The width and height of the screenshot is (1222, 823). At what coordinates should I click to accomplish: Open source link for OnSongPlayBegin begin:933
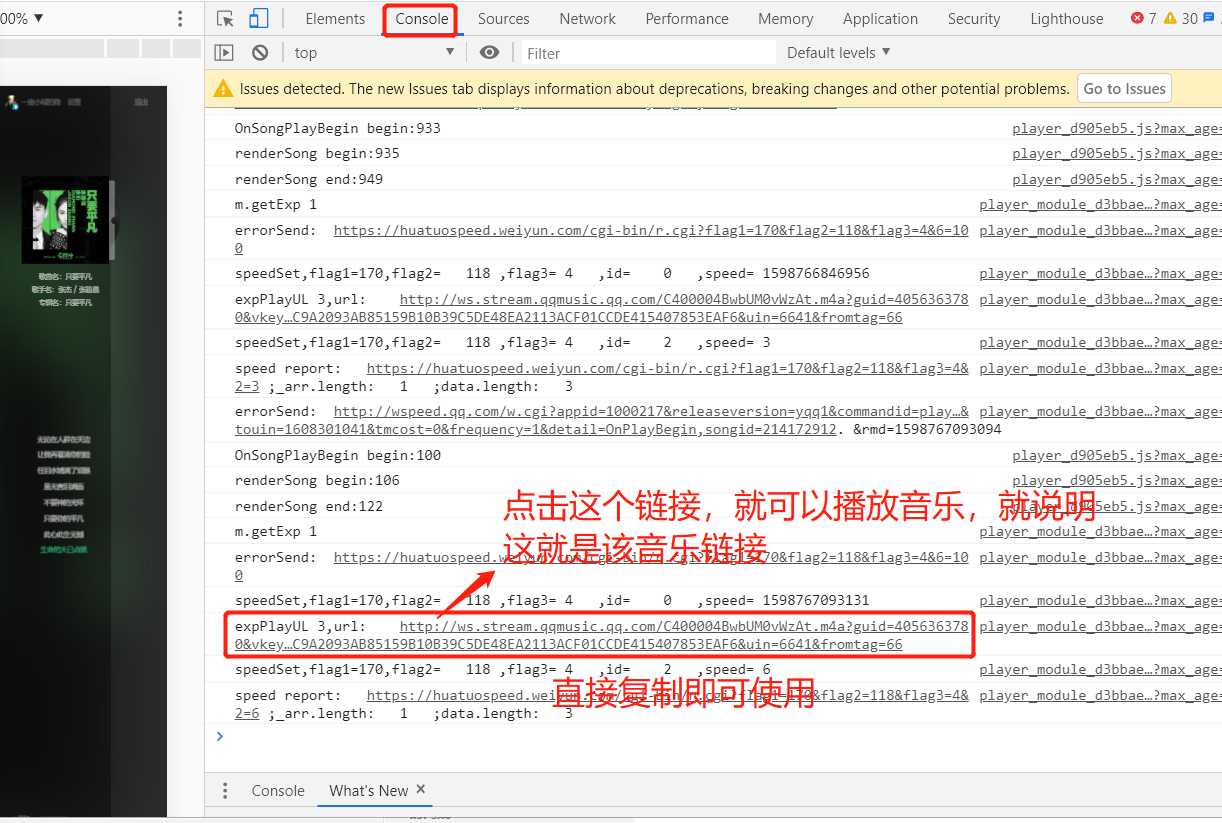click(1116, 129)
